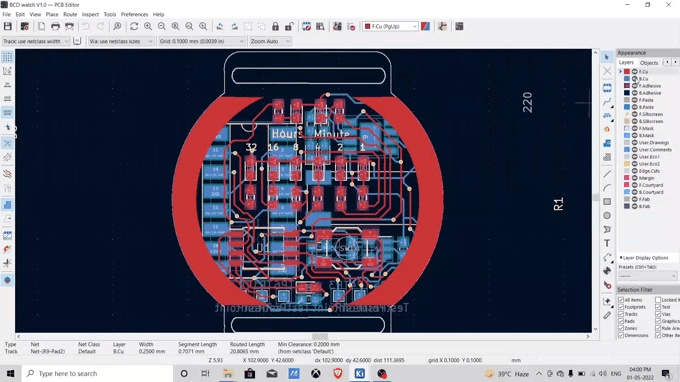Select the Add Text tool
Screen dimensions: 680x382
coord(607,243)
